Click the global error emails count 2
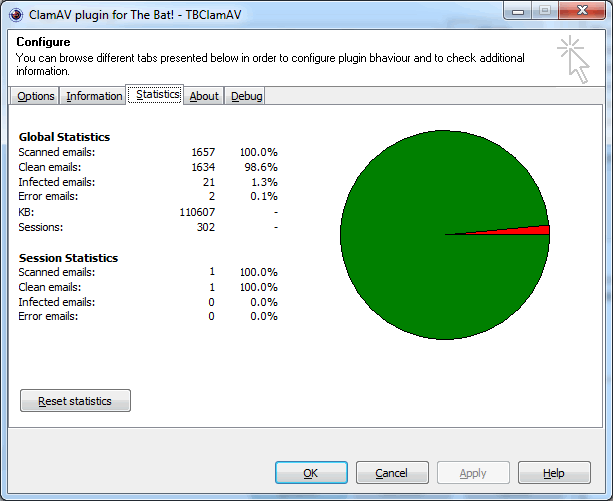Viewport: 613px width, 501px height. click(x=212, y=196)
